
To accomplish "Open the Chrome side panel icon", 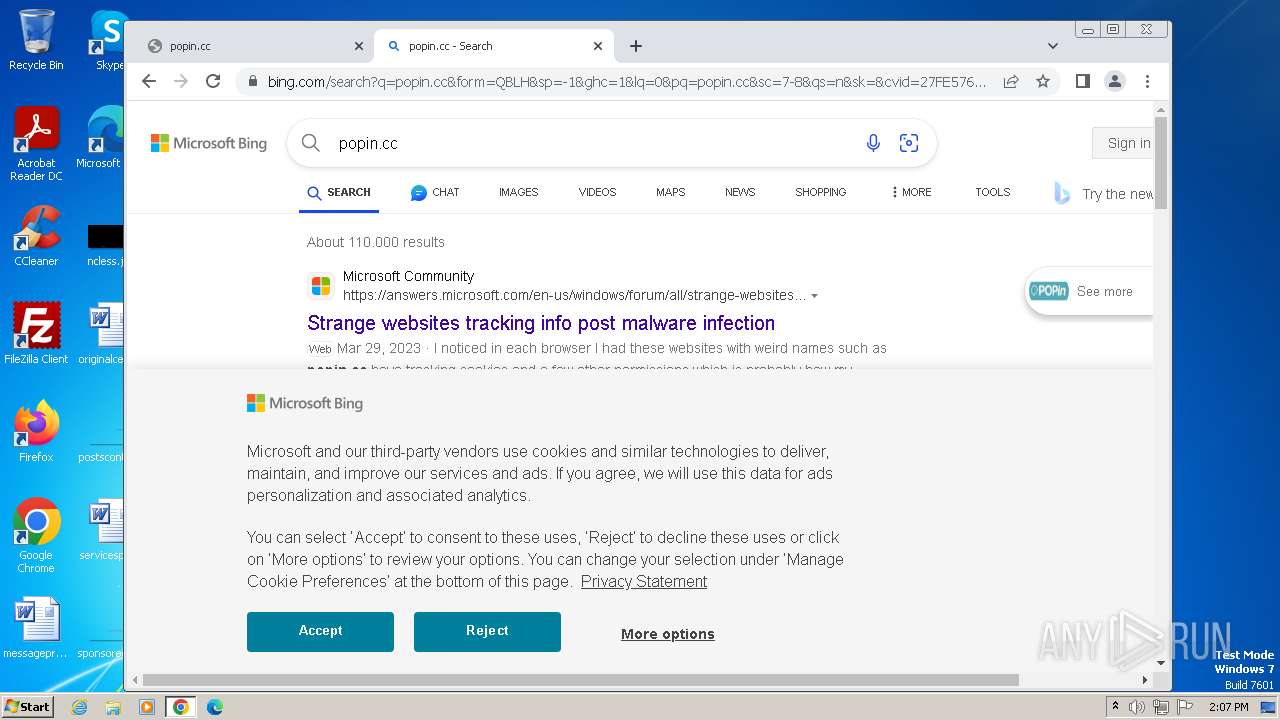I will tap(1082, 81).
